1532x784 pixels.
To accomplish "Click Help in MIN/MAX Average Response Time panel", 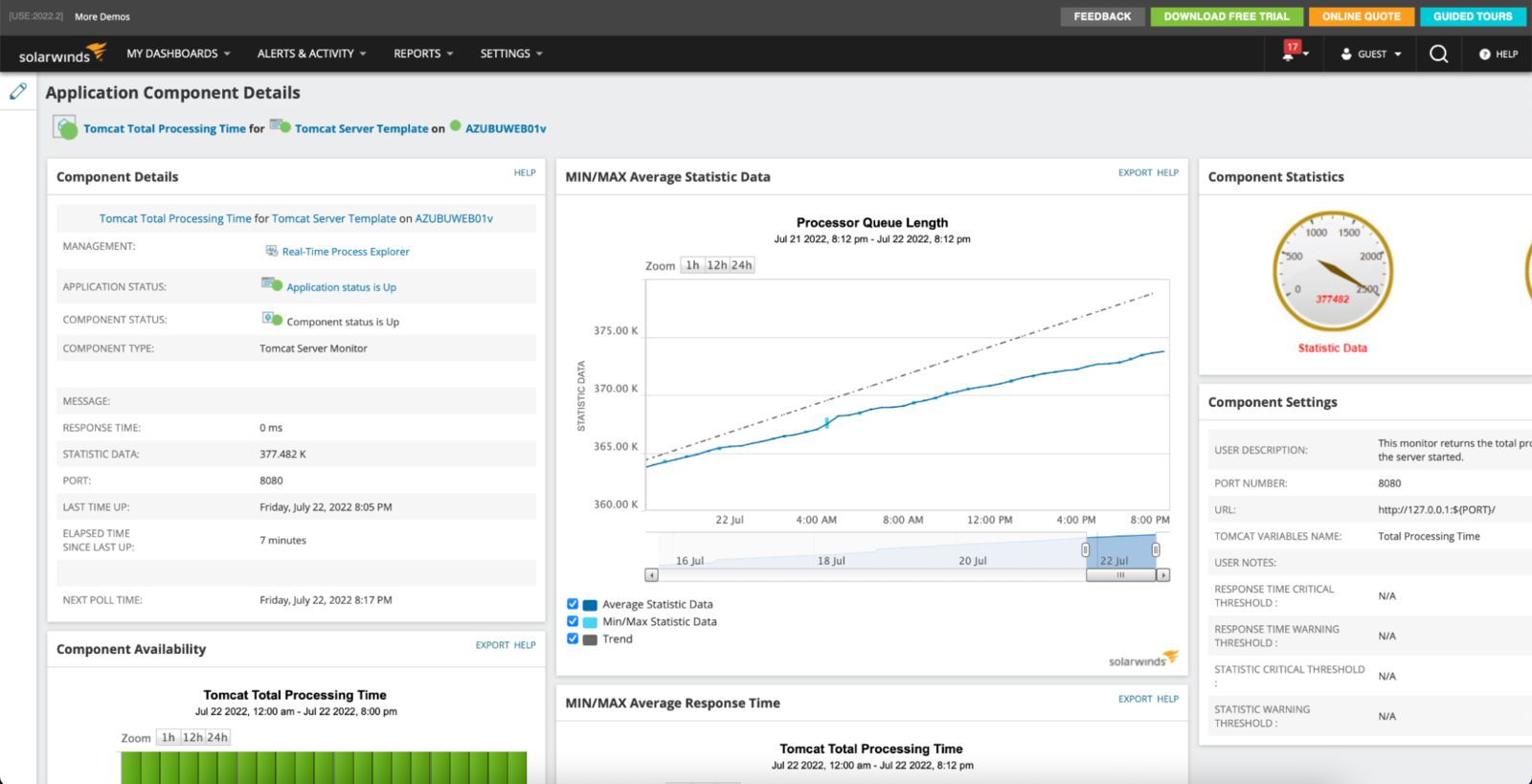I will click(1168, 699).
